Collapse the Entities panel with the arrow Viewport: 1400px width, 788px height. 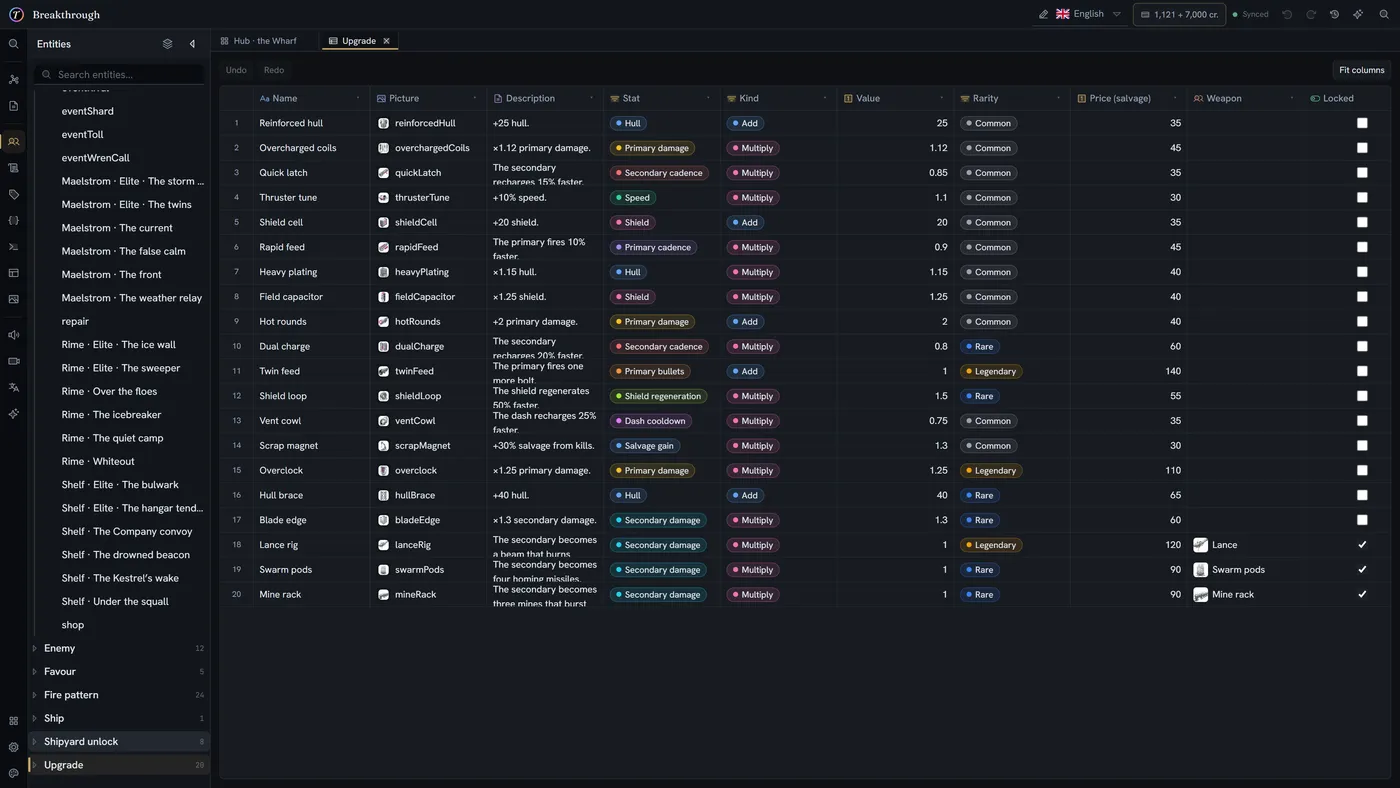193,44
